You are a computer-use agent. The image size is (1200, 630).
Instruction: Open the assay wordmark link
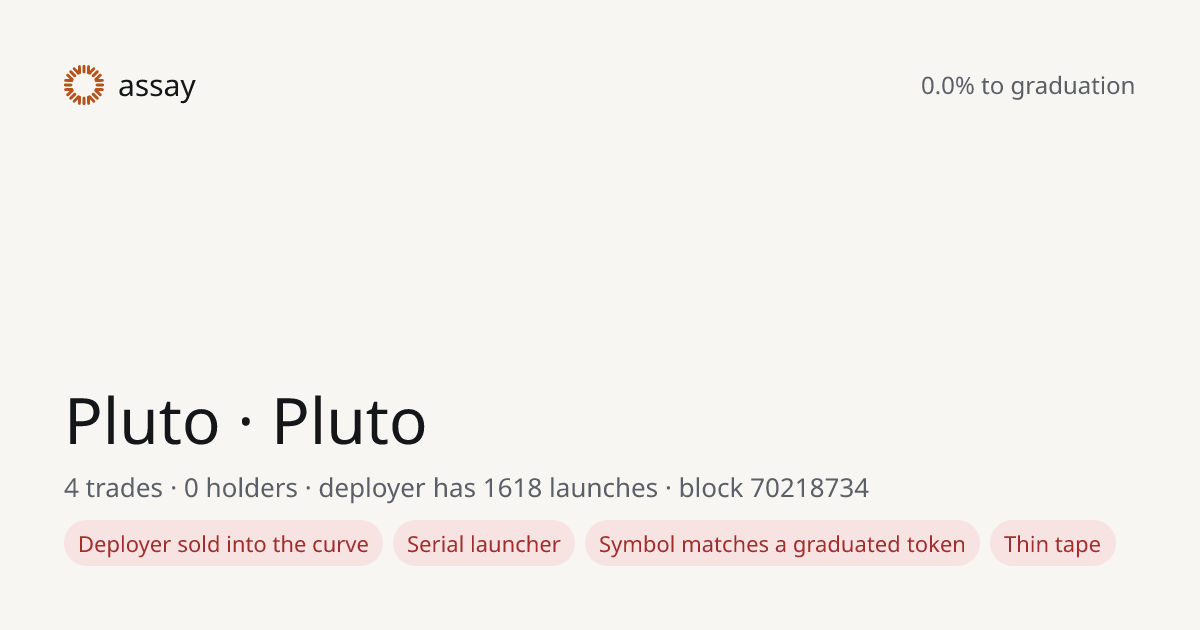click(x=156, y=88)
